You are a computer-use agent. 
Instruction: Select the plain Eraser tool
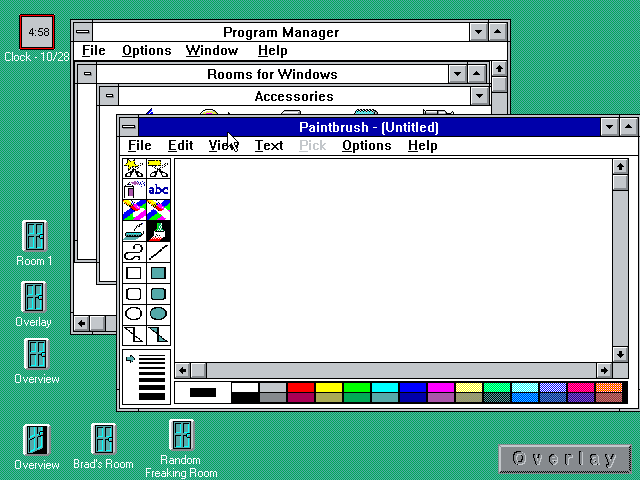tap(158, 210)
